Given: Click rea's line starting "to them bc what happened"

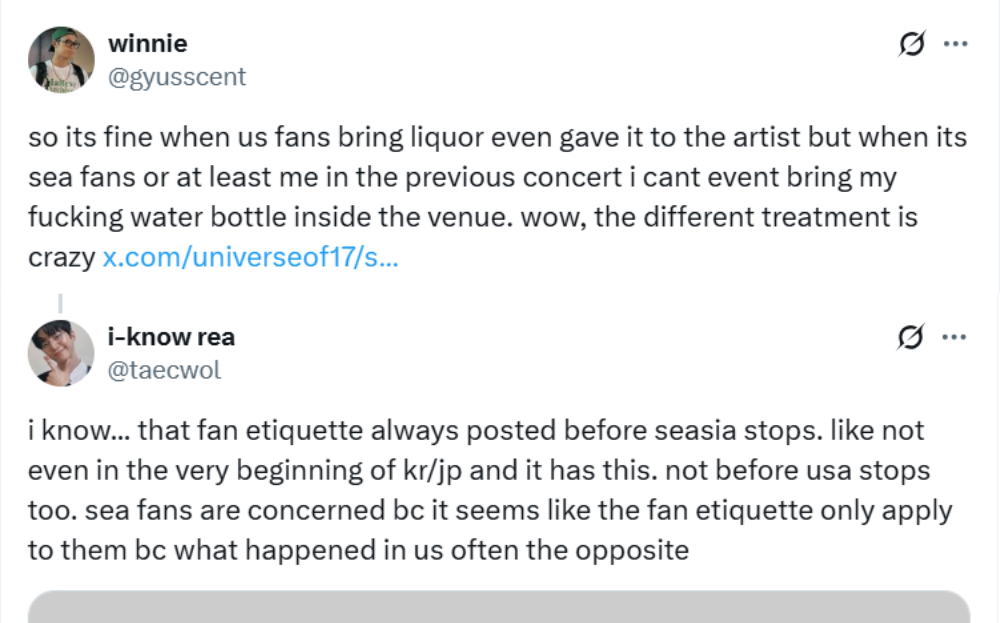Looking at the screenshot, I should [358, 551].
